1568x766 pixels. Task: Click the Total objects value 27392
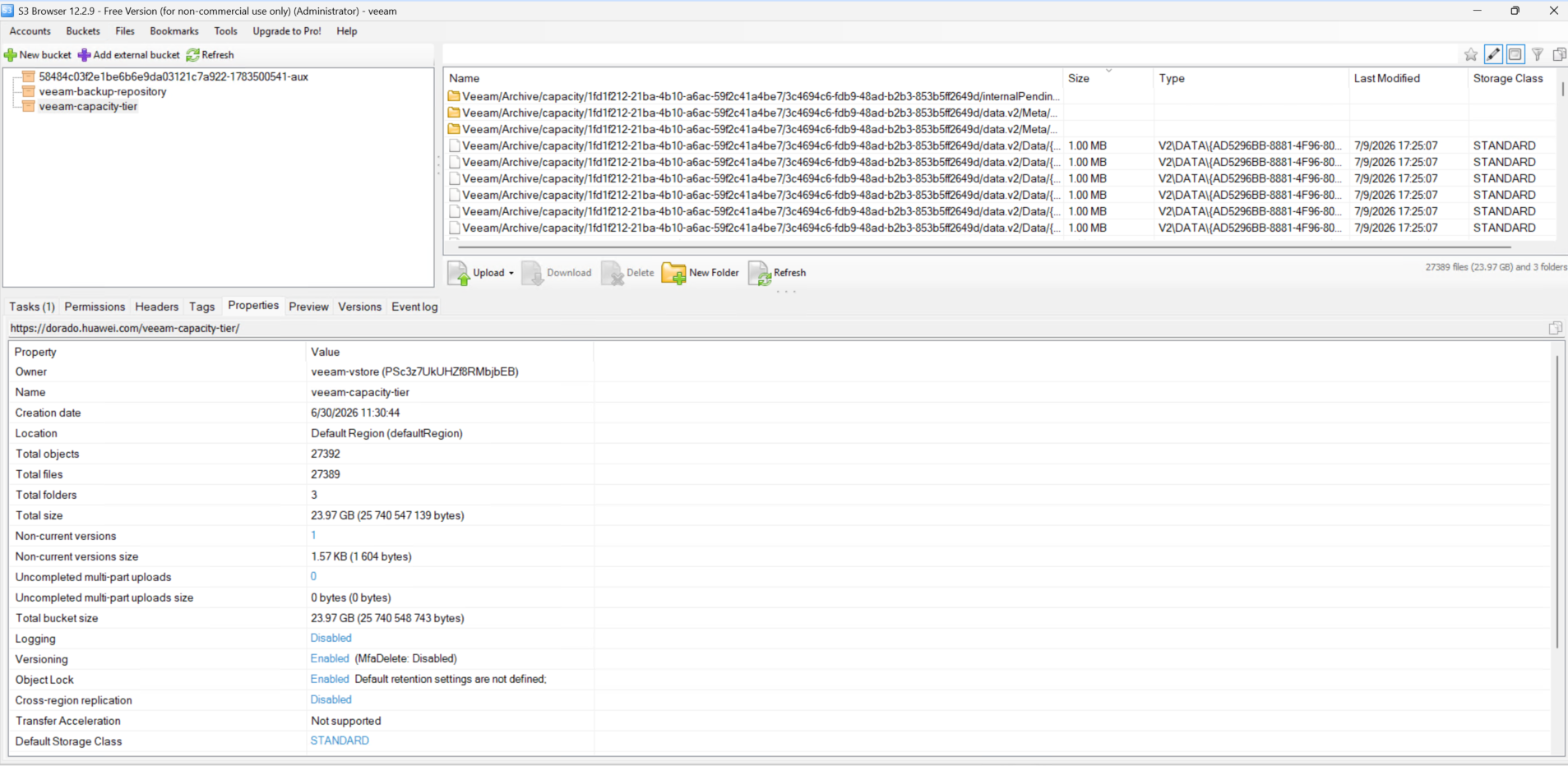(x=326, y=454)
